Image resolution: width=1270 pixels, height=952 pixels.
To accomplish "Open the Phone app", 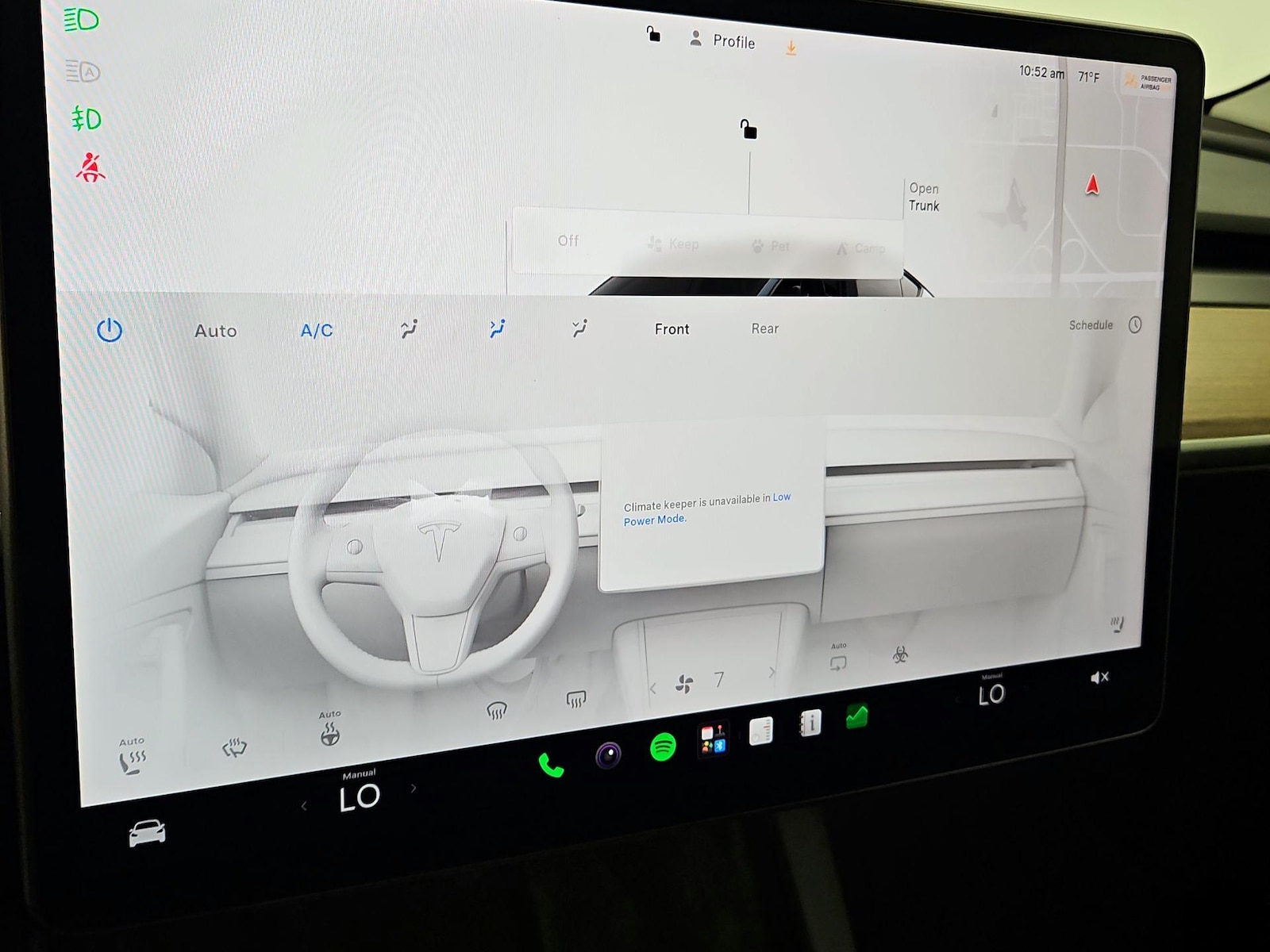I will tap(551, 765).
